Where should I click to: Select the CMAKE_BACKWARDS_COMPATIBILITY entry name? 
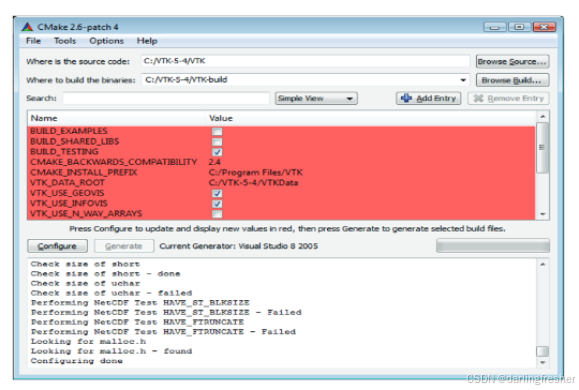(x=114, y=162)
